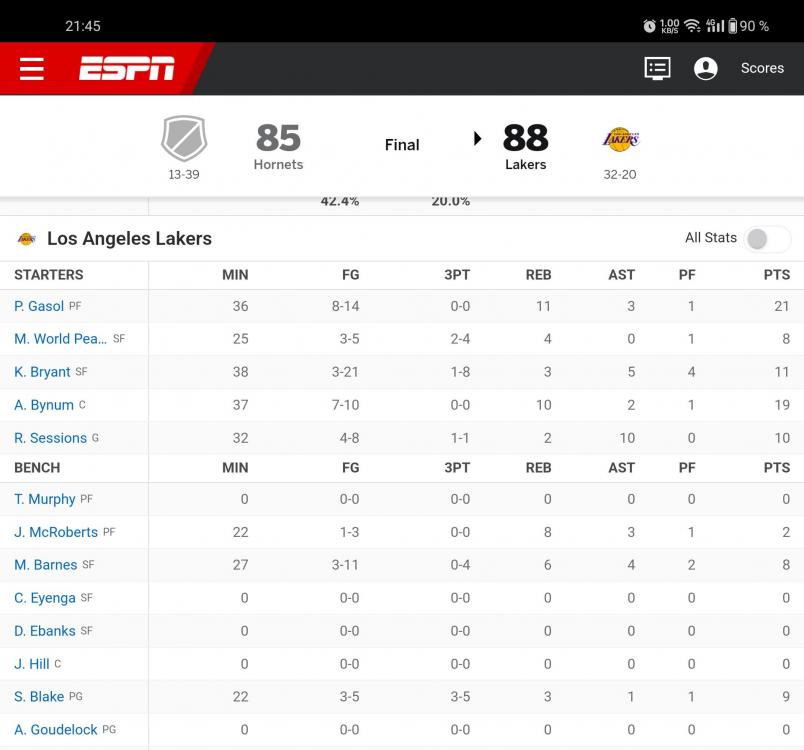Image resolution: width=804 pixels, height=750 pixels.
Task: Open M. Barnes player link
Action: (45, 565)
